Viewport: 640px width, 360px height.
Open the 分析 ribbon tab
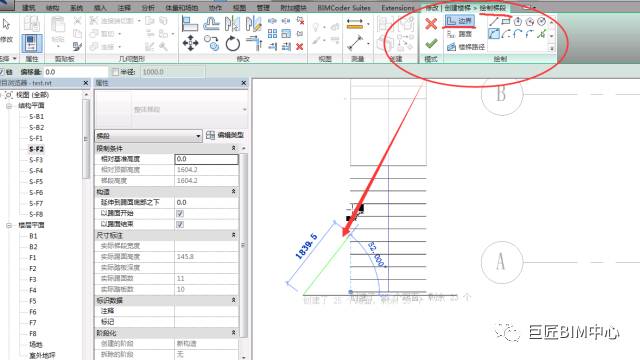[148, 7]
